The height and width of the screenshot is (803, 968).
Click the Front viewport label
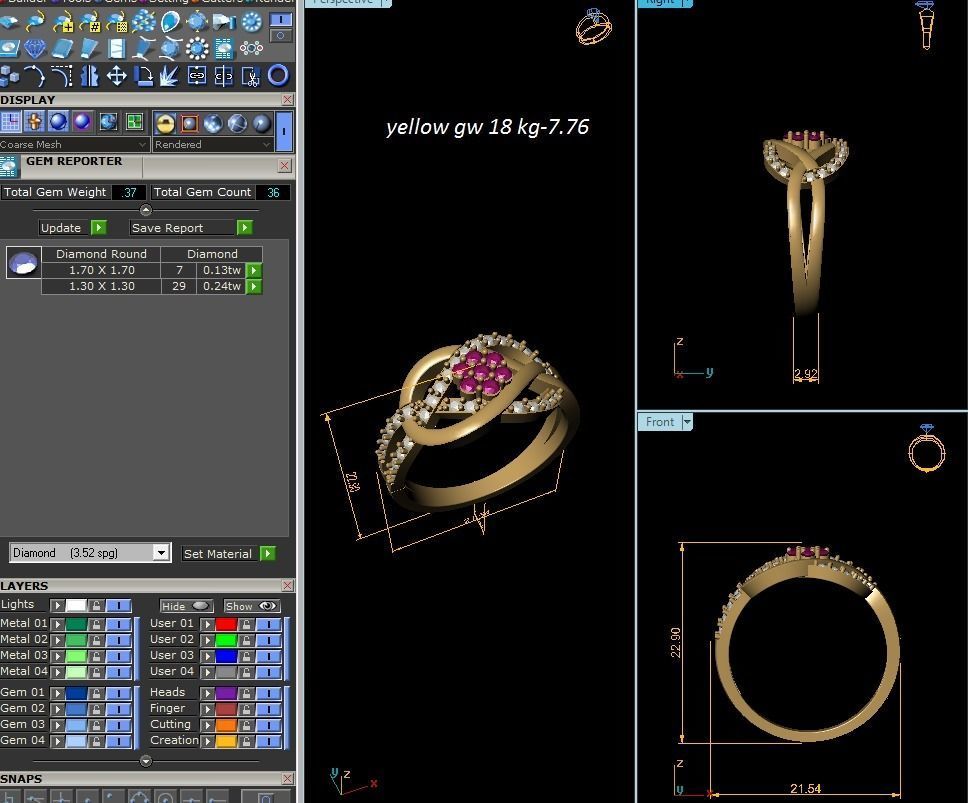tap(659, 422)
